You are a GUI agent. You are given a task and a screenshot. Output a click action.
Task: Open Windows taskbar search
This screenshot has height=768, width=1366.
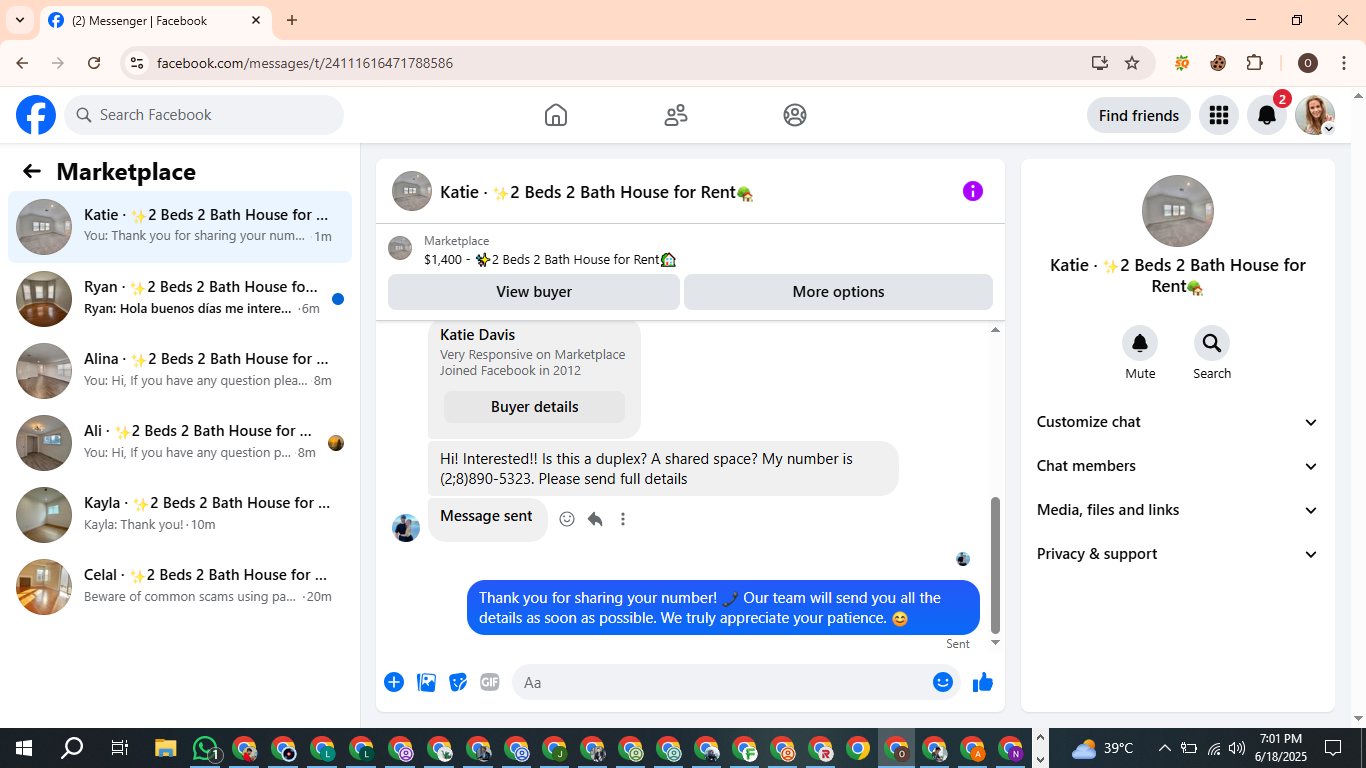click(x=72, y=748)
